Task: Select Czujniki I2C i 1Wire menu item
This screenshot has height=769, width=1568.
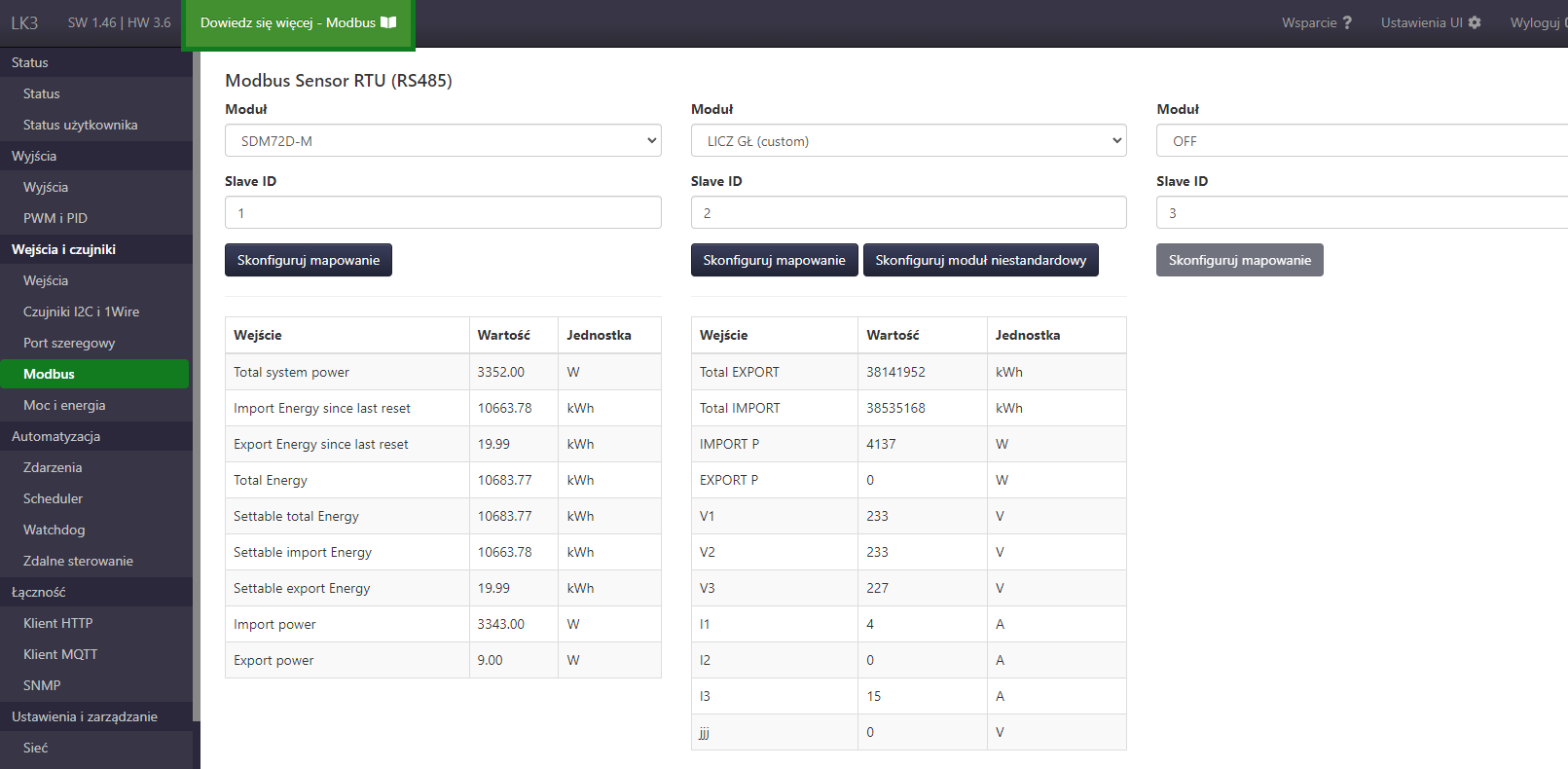Action: coord(81,311)
